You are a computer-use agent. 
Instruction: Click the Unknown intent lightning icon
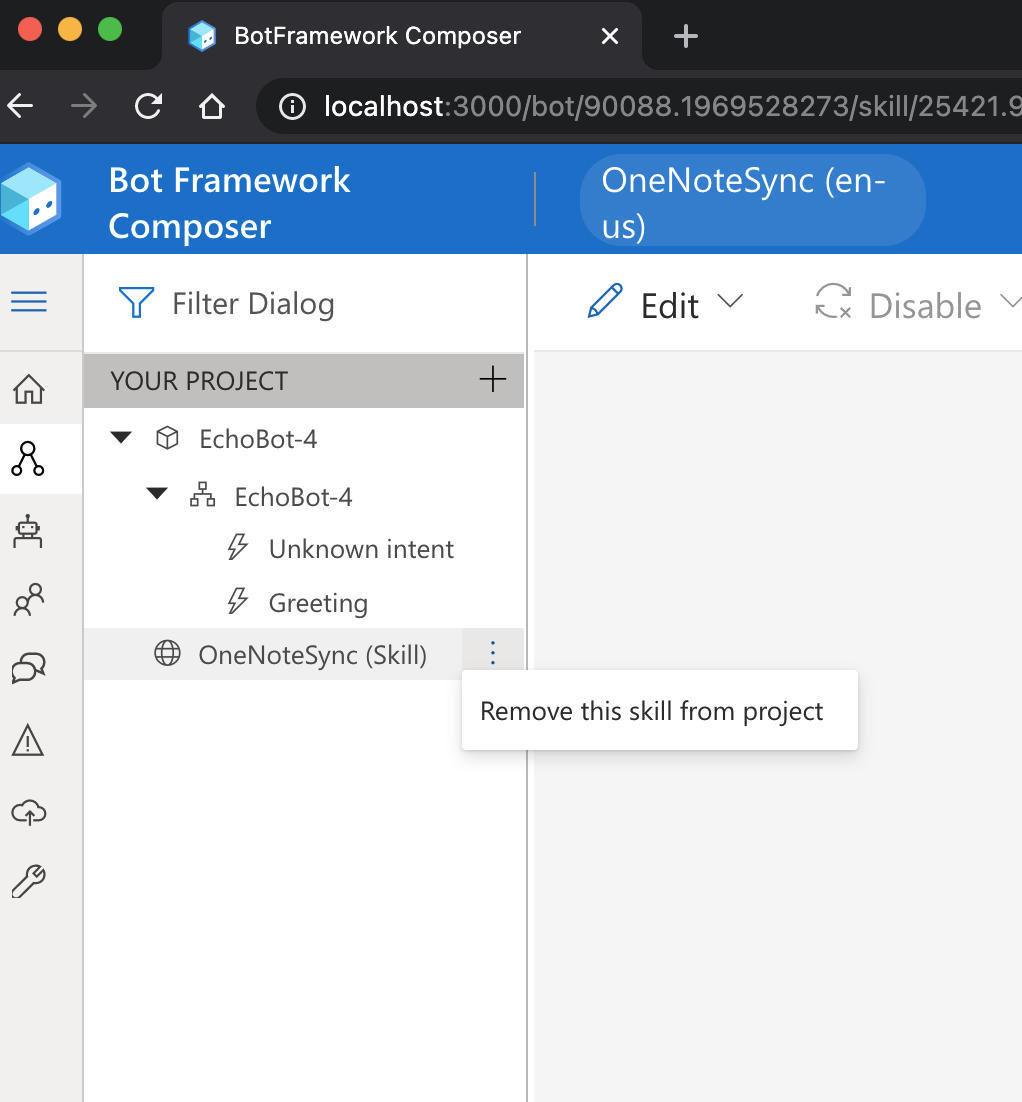click(238, 547)
